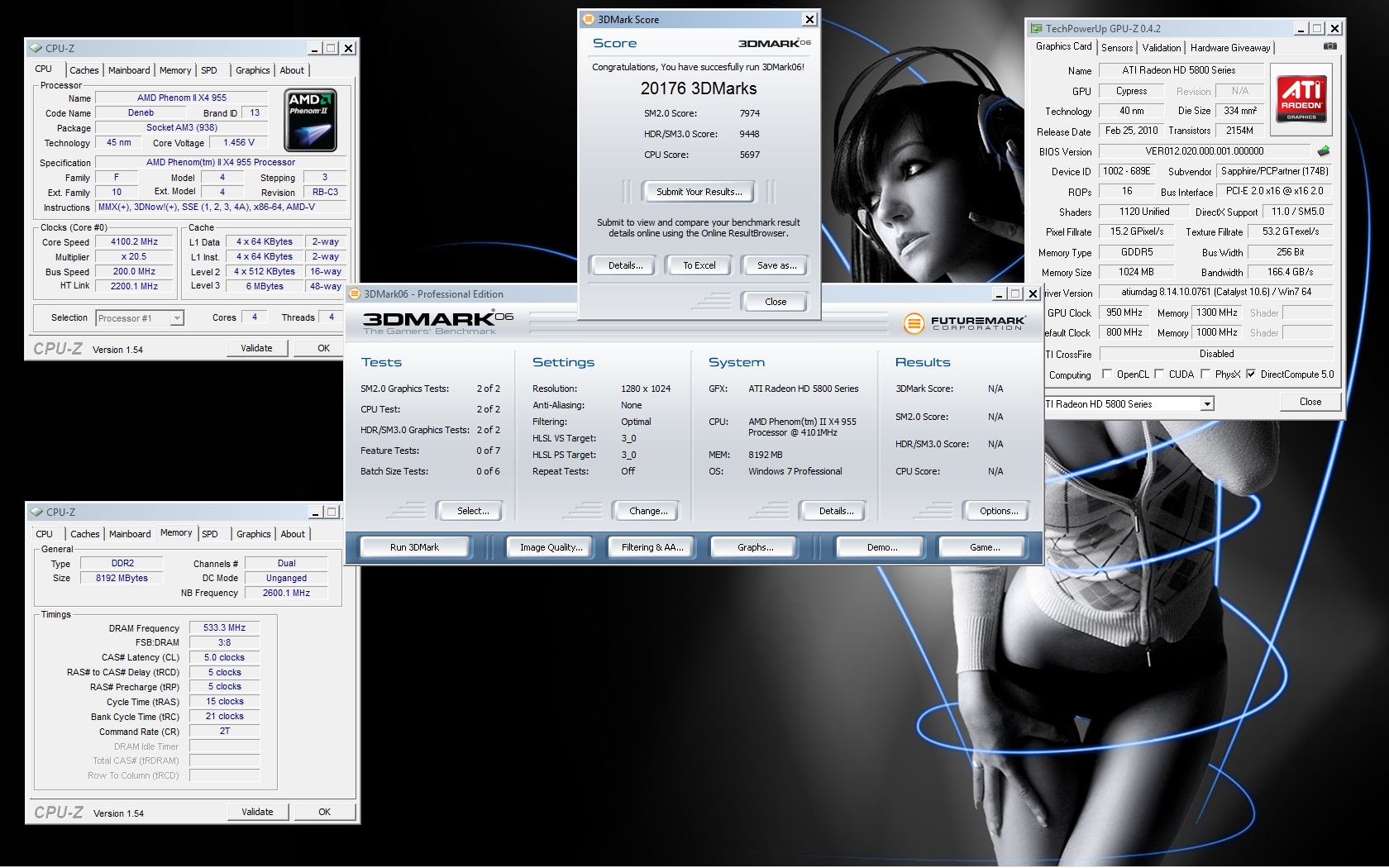Click the DRAM Frequency value 533.3 MHz
Screen dimensions: 1389x868
(225, 628)
